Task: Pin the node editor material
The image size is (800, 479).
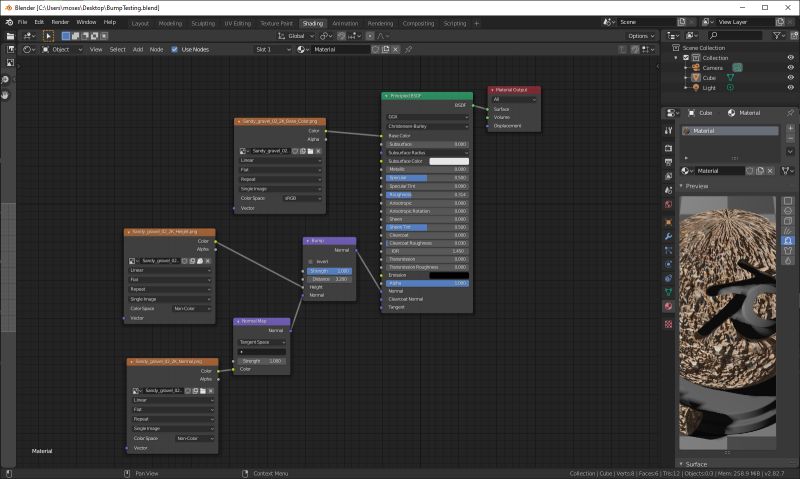Action: 408,49
